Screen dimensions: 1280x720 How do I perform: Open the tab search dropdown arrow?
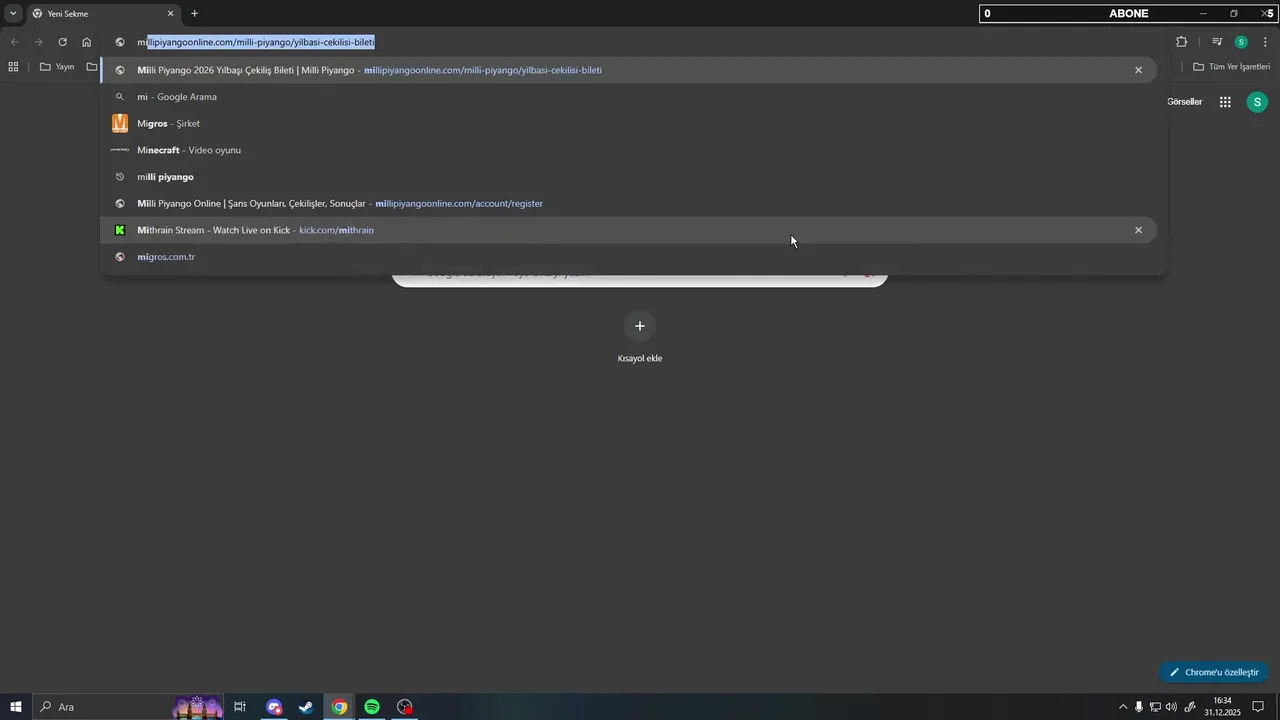[x=13, y=13]
